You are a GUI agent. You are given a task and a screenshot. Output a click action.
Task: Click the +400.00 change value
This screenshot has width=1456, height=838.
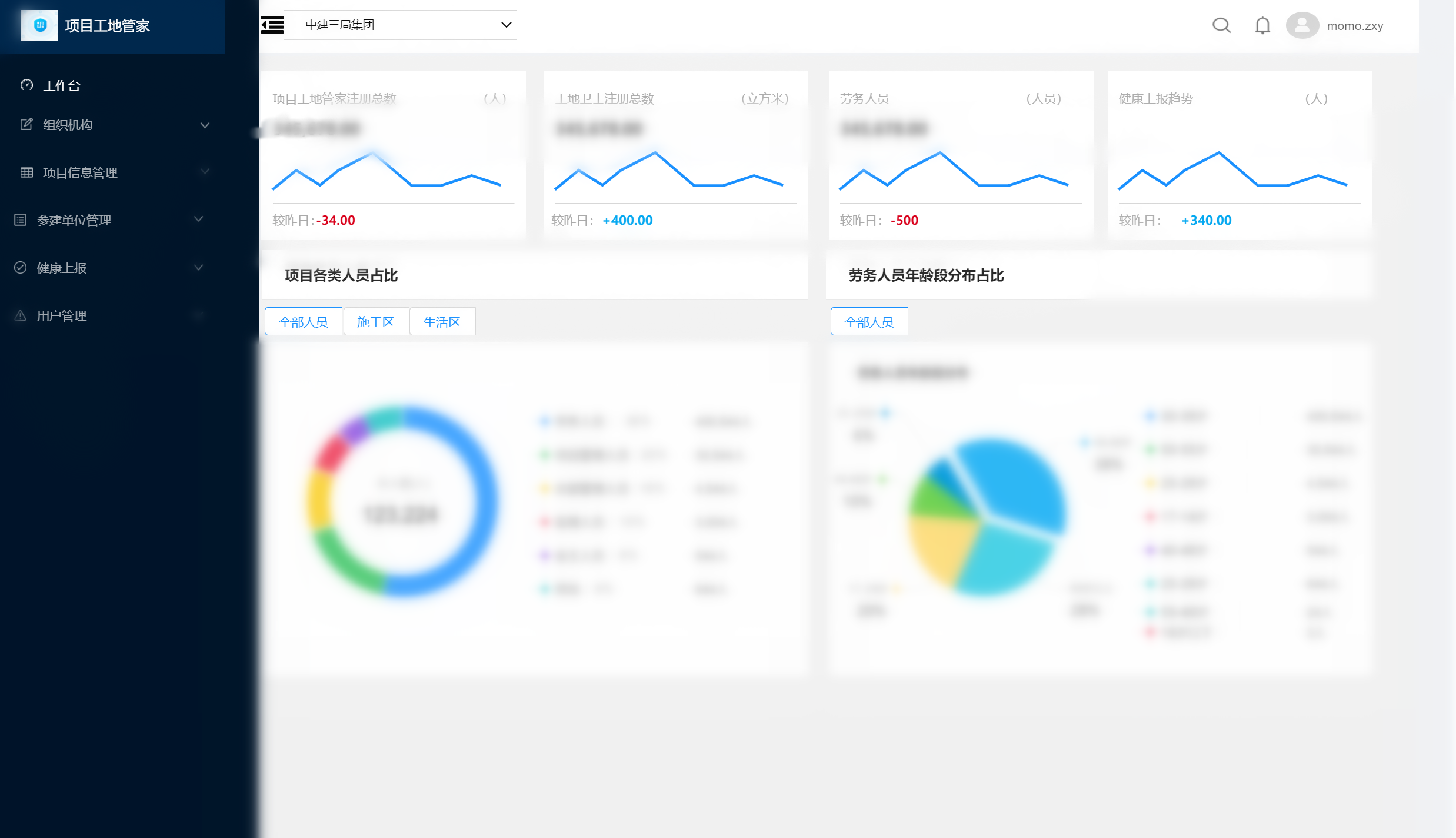click(x=627, y=220)
